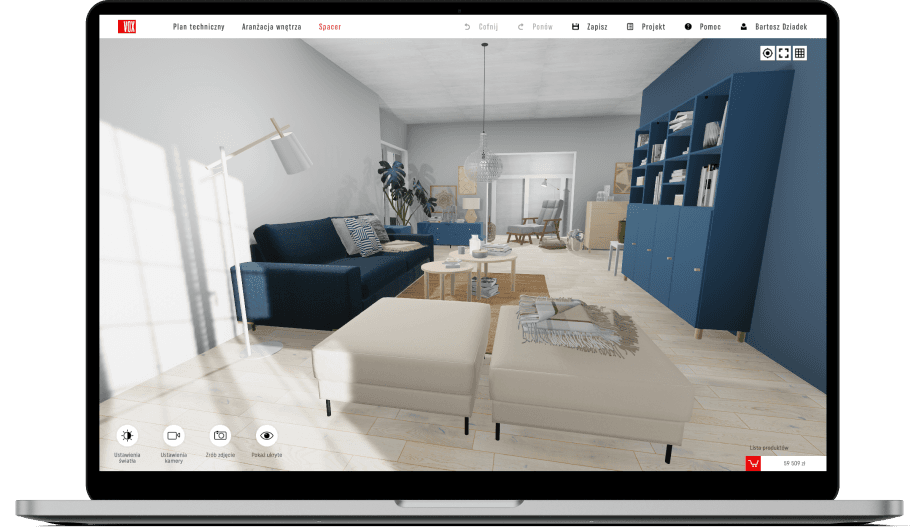
Task: Open the Pomoc help menu
Action: click(702, 27)
